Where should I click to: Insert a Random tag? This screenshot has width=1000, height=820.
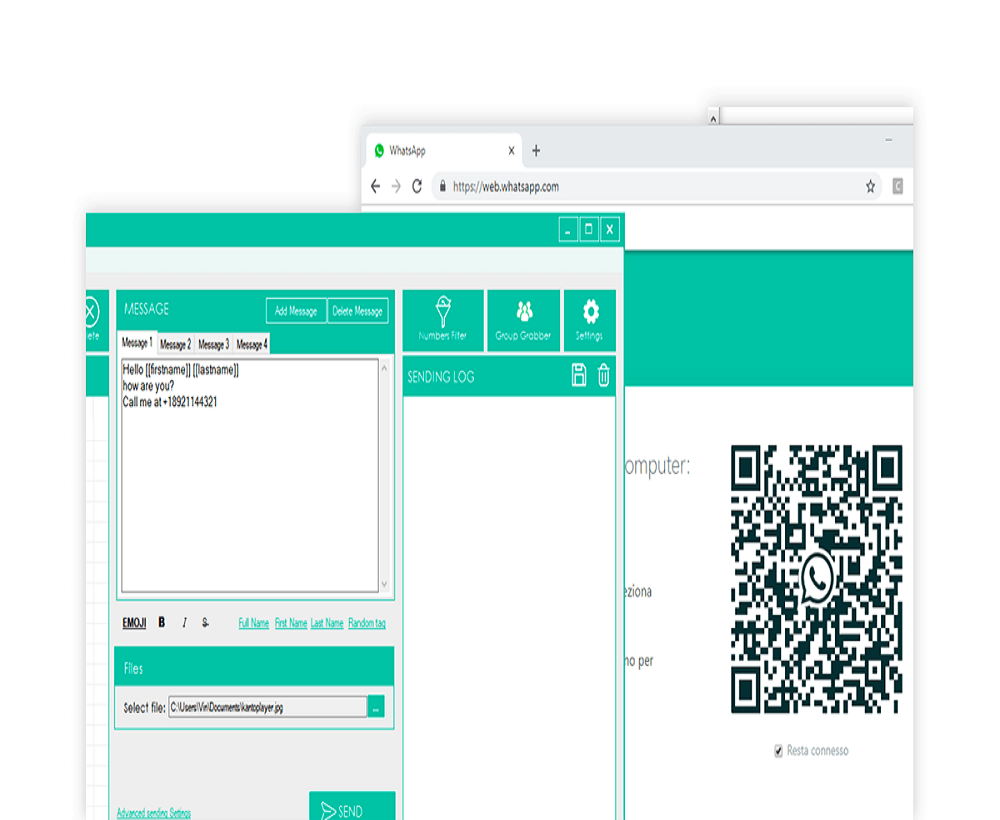(367, 623)
